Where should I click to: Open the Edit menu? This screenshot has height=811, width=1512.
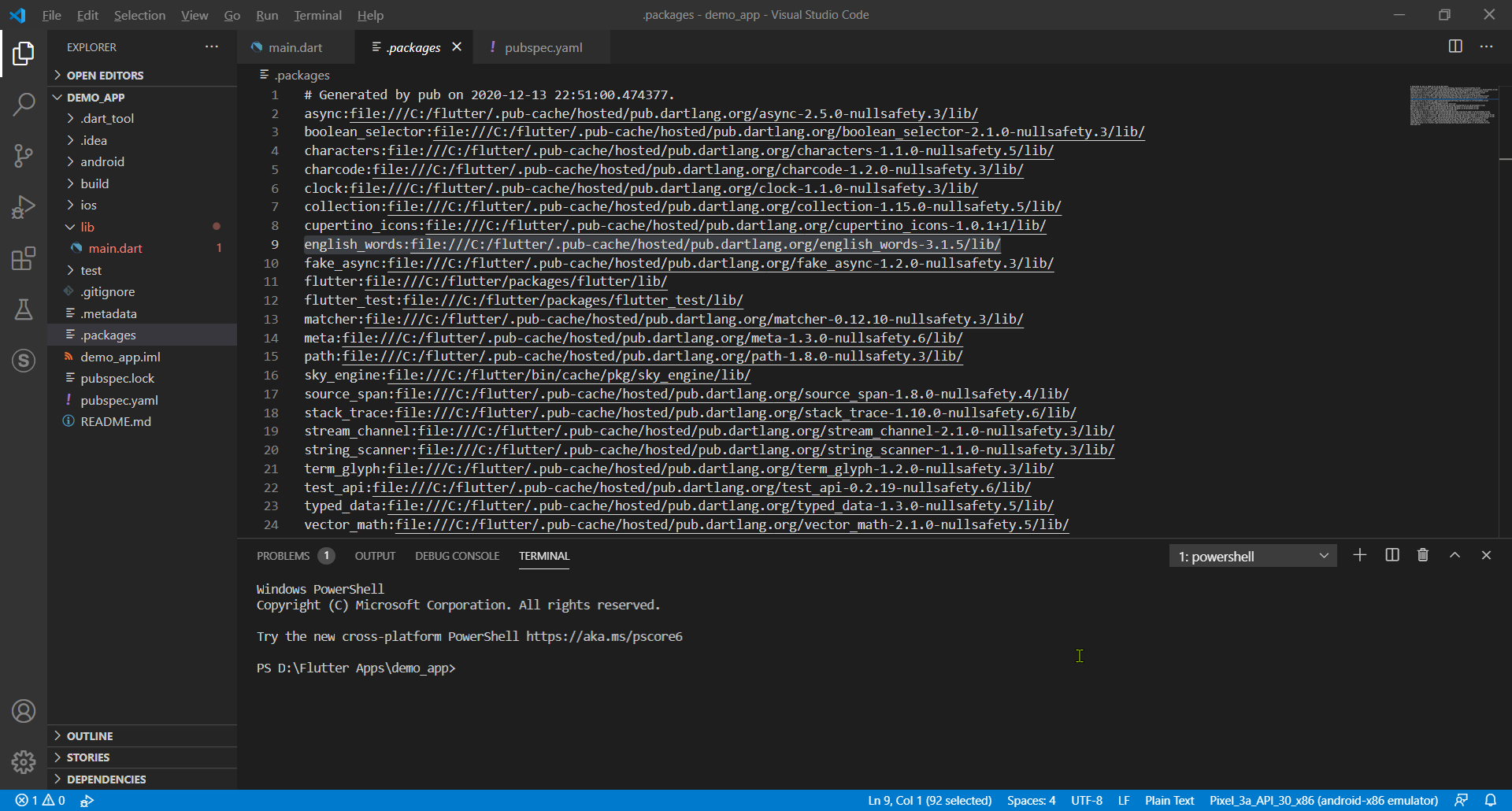[x=87, y=15]
